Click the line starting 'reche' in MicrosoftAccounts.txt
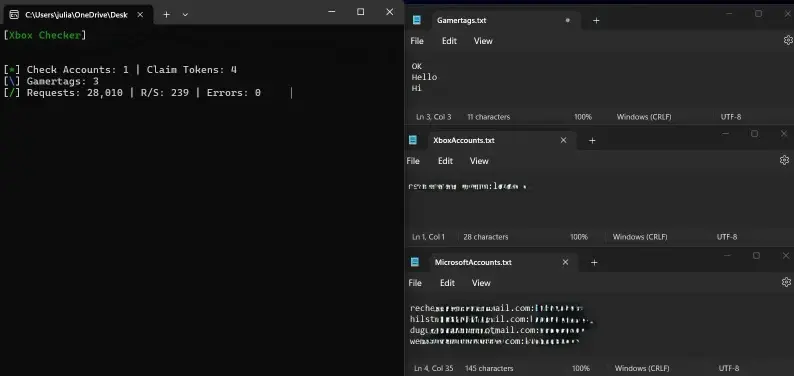Image resolution: width=794 pixels, height=376 pixels. (x=497, y=308)
